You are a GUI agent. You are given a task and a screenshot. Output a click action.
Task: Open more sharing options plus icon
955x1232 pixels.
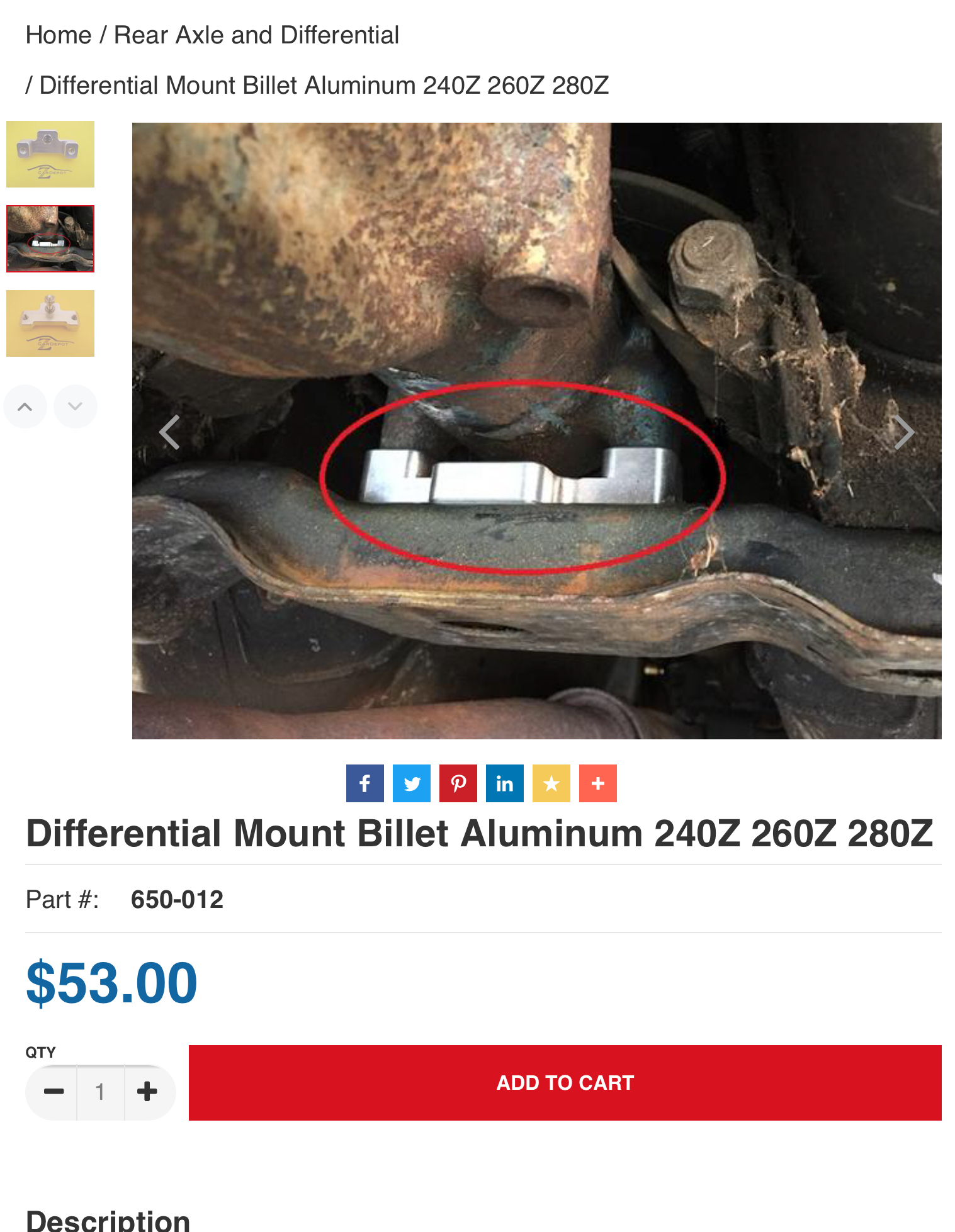pyautogui.click(x=598, y=783)
